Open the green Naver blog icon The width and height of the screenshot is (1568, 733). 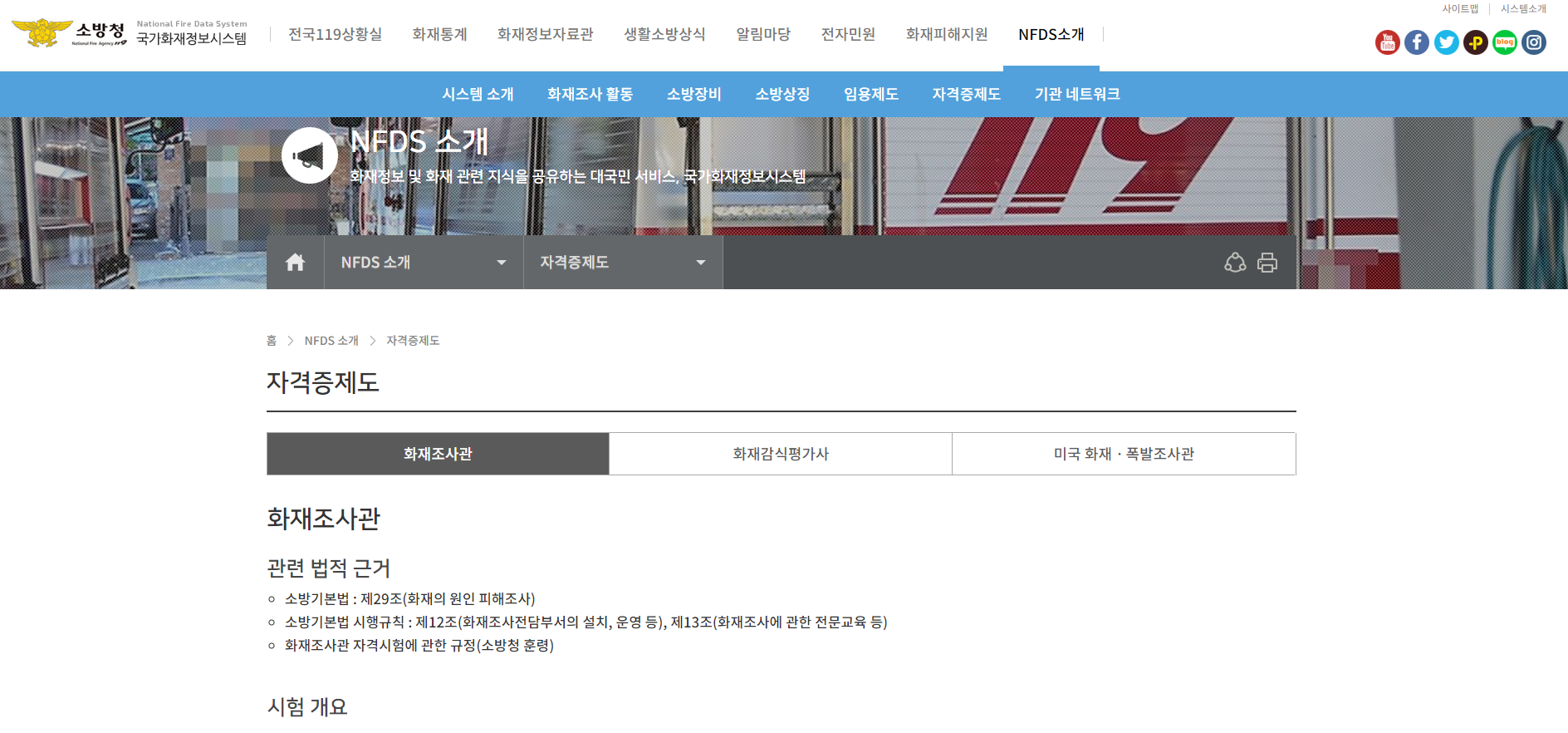coord(1504,42)
